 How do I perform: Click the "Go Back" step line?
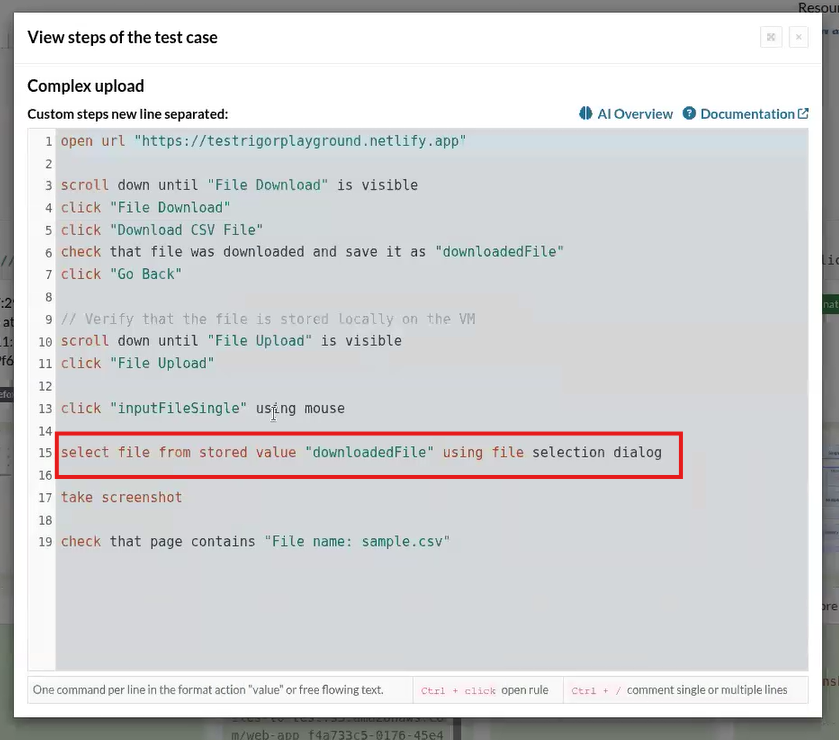tap(121, 274)
